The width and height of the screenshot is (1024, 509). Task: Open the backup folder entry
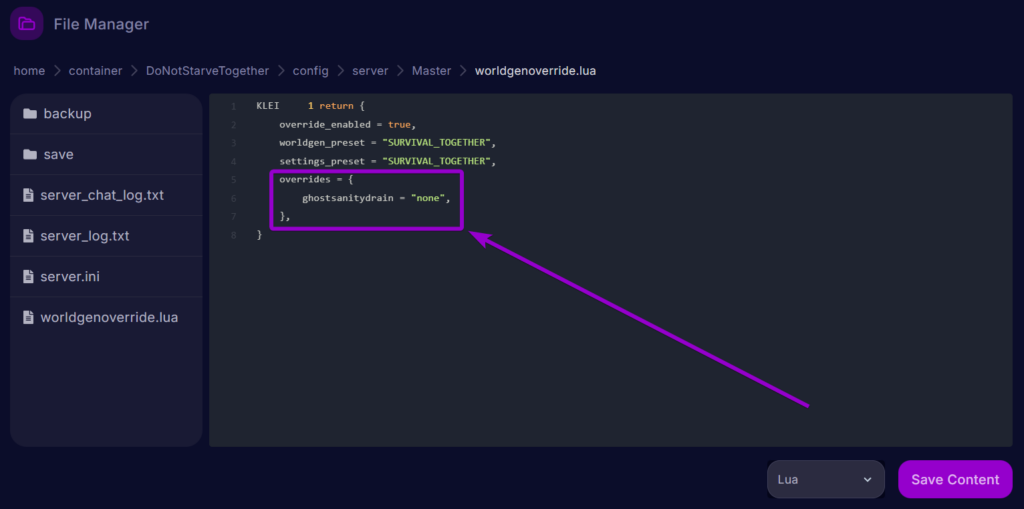[x=67, y=114]
